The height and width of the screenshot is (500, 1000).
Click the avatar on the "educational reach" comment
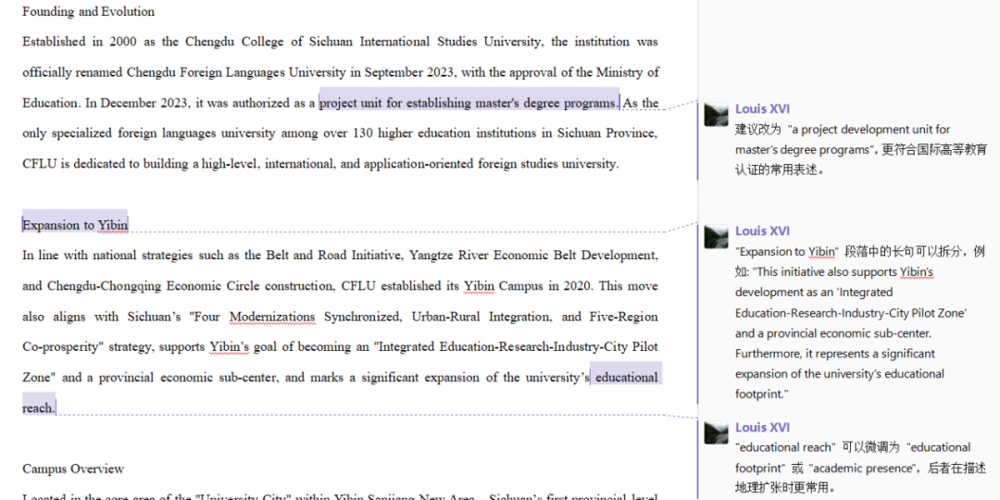click(716, 433)
